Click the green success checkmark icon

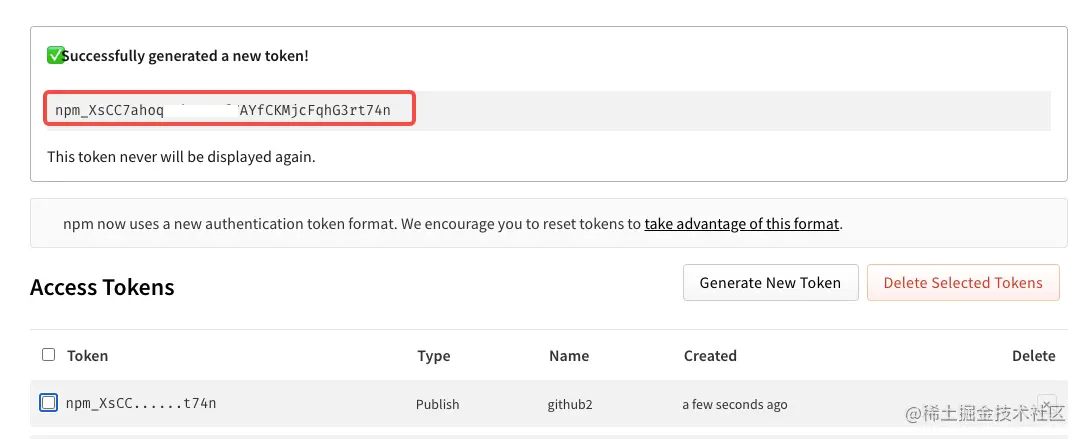point(55,56)
